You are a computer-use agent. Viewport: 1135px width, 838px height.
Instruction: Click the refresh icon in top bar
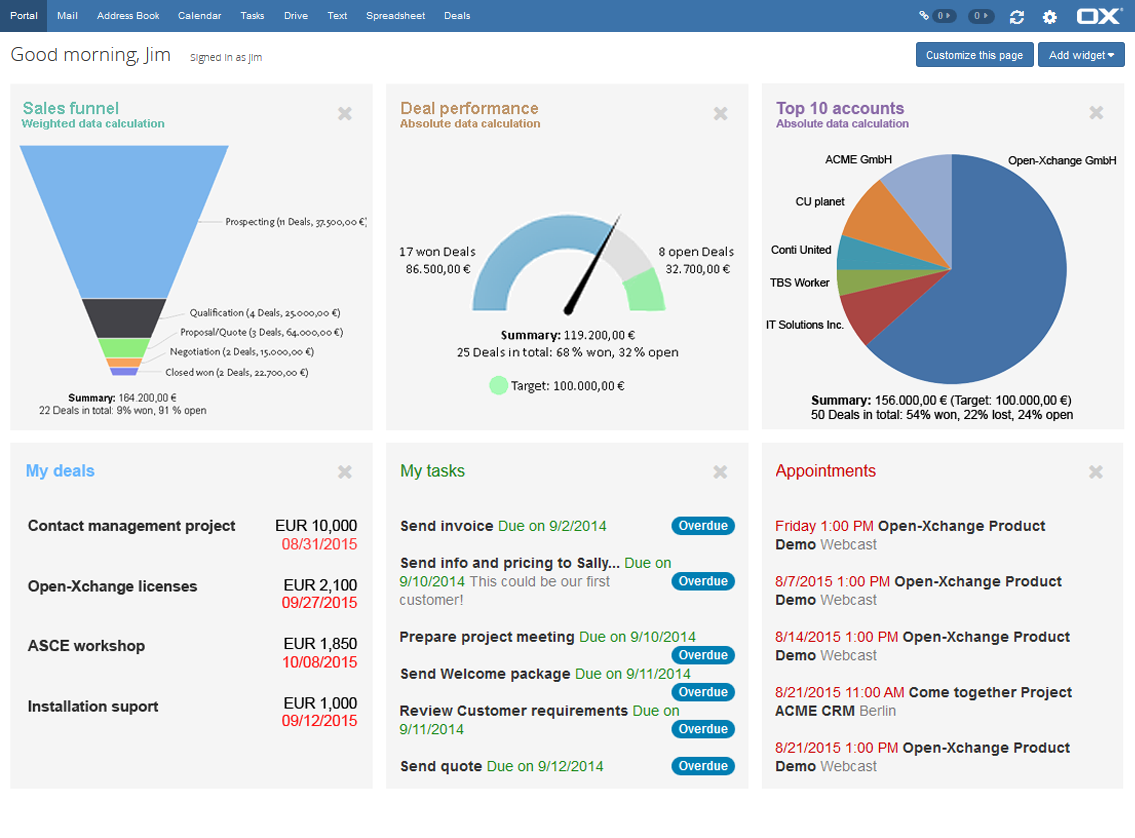(1016, 16)
